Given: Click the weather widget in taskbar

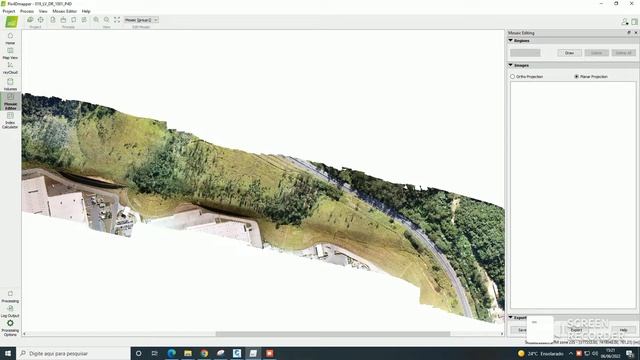Looking at the screenshot, I should (540, 353).
